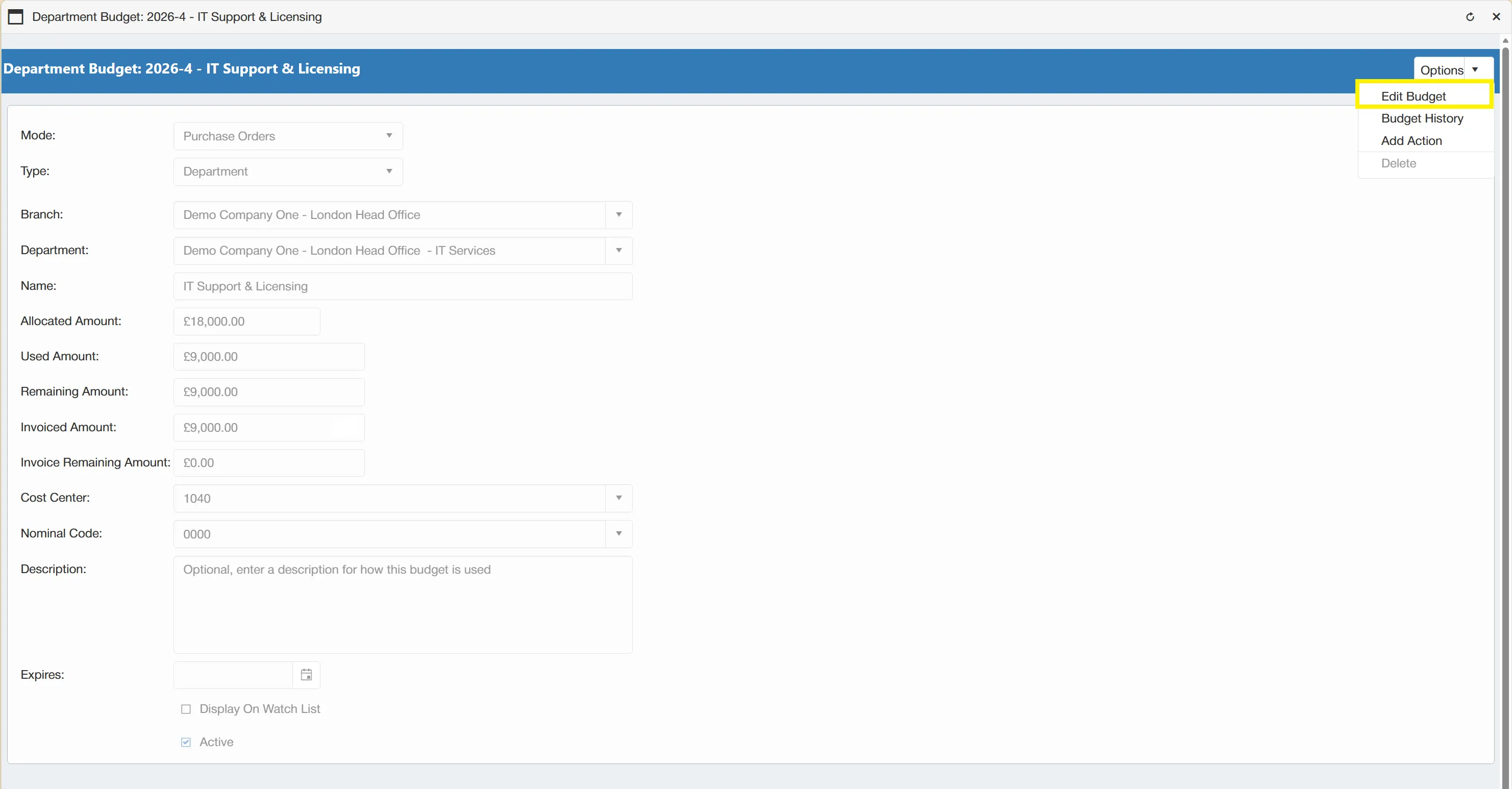
Task: Toggle Display On Watch List checkbox
Action: 186,708
